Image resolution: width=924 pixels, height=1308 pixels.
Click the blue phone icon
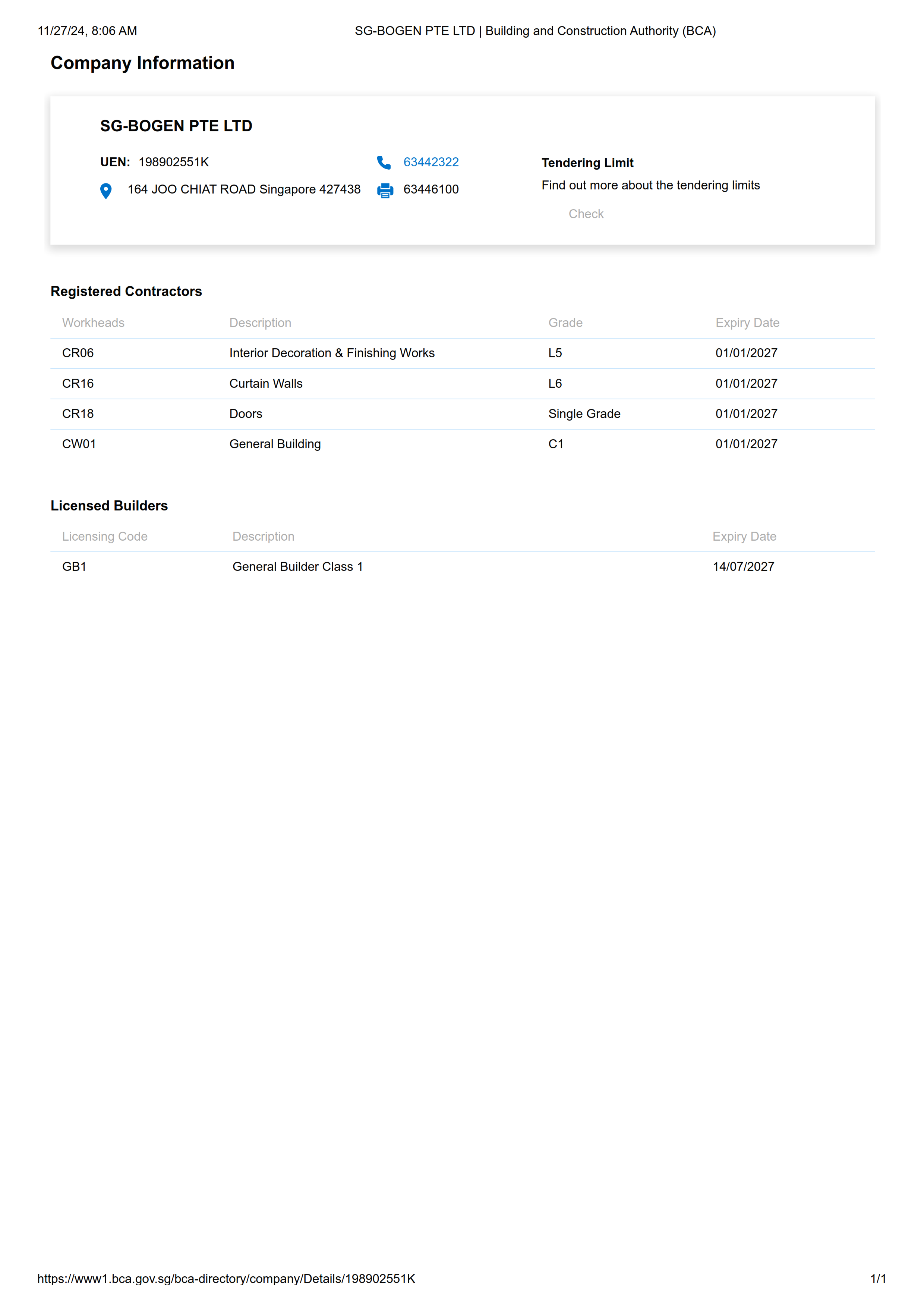[x=384, y=163]
